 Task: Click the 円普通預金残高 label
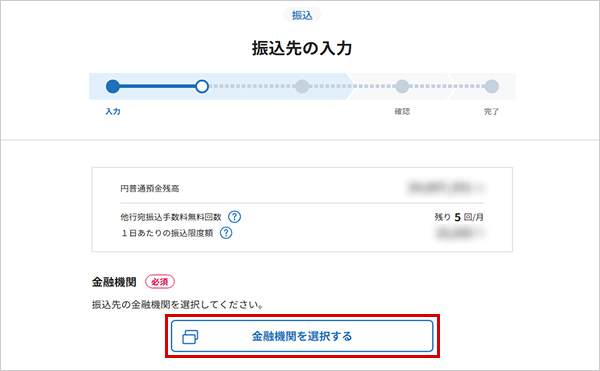[150, 189]
